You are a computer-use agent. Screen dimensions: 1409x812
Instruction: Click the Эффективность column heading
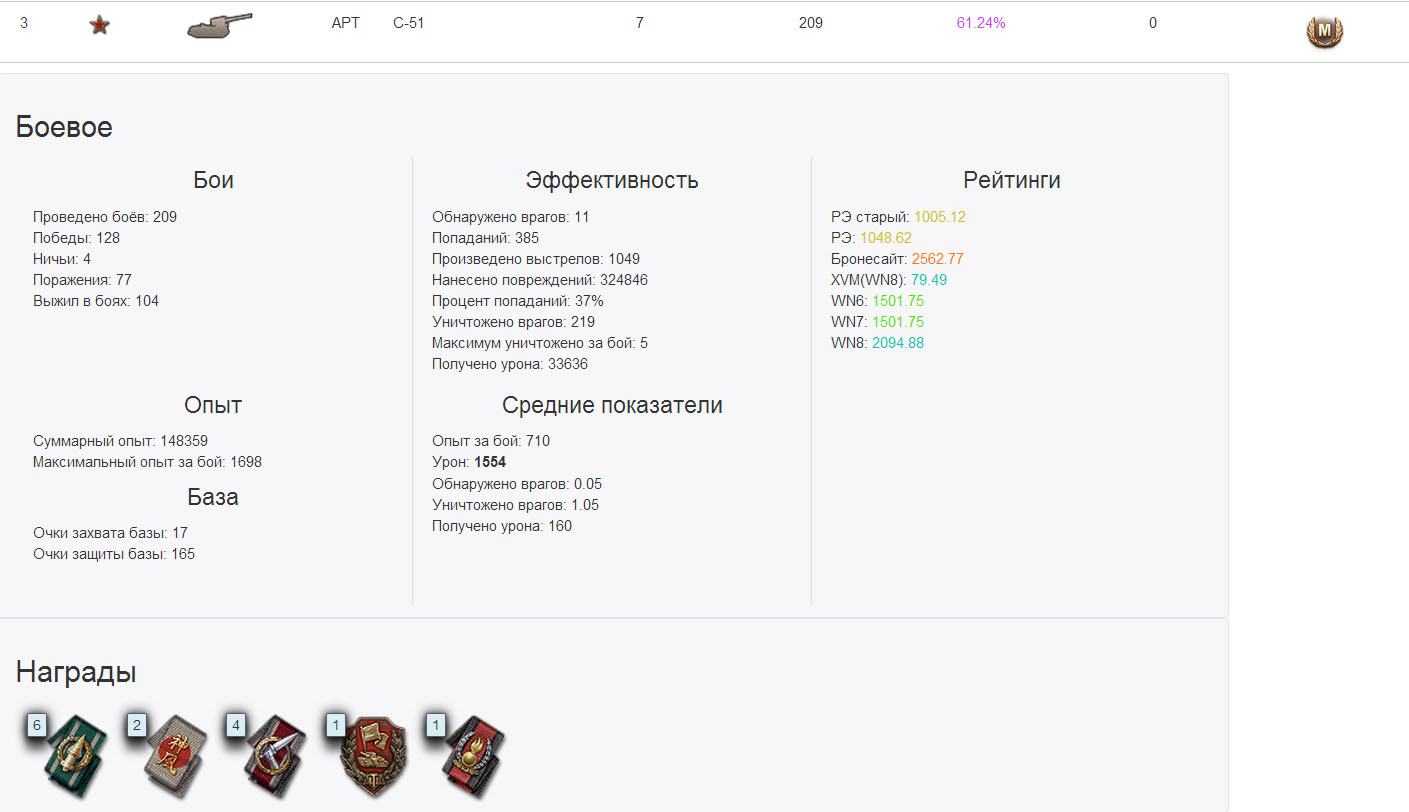coord(612,180)
